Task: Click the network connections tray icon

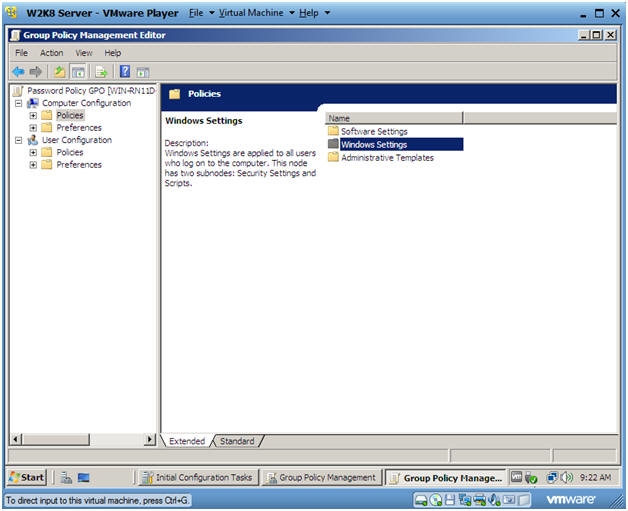Action: coord(552,477)
